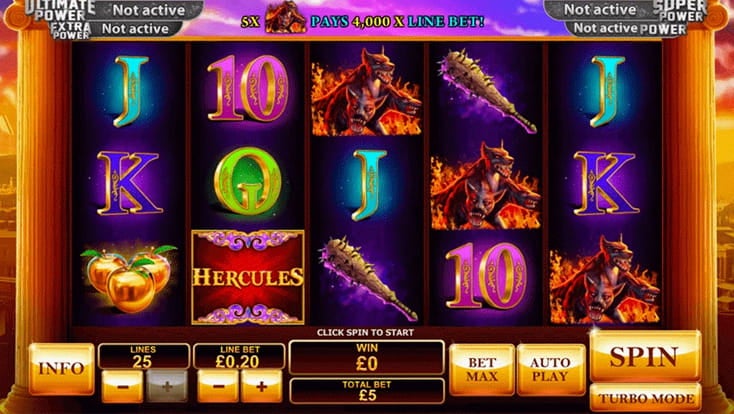The width and height of the screenshot is (734, 414).
Task: Increase the number of lines
Action: point(167,386)
